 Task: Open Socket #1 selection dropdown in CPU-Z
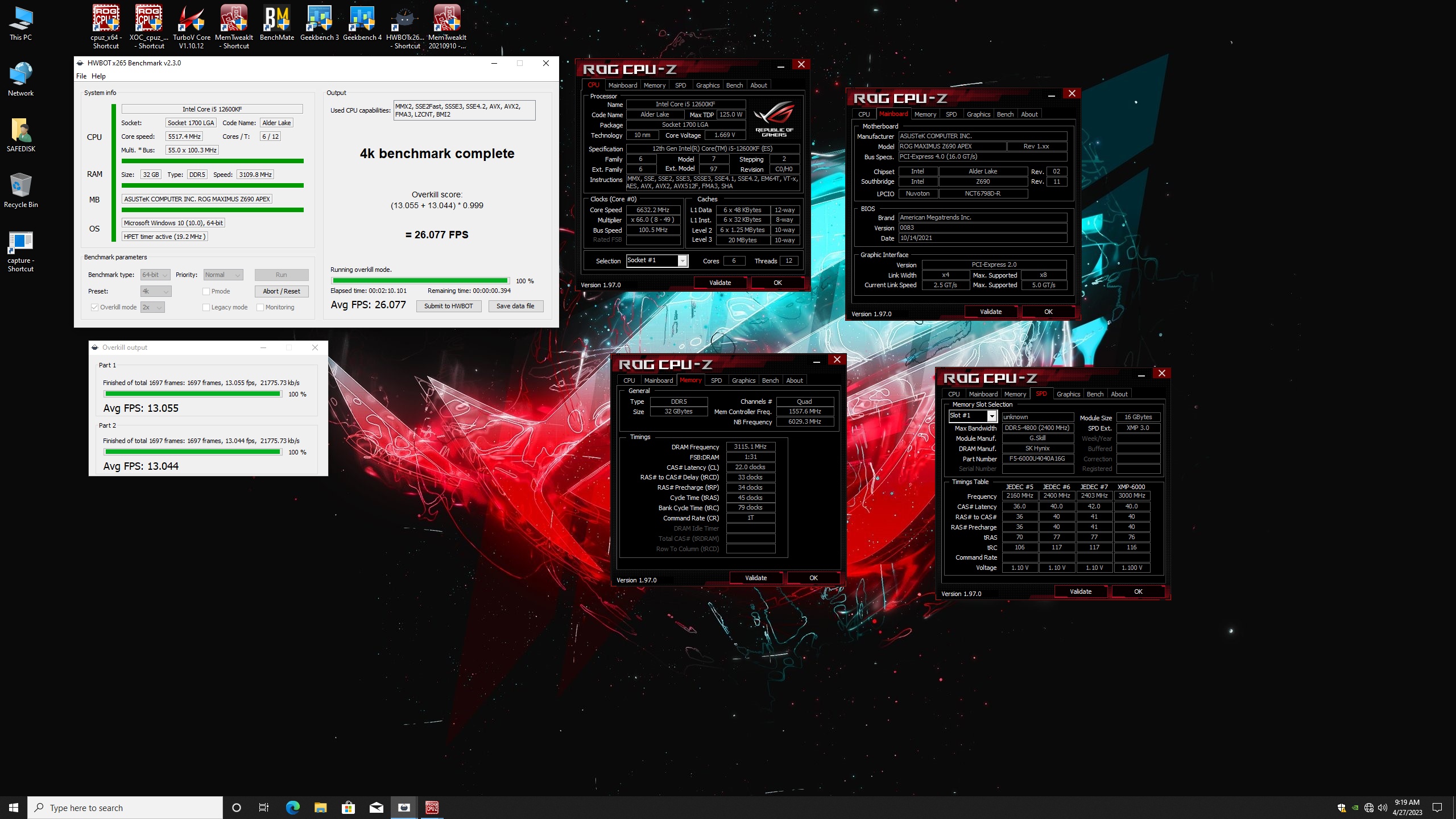tap(657, 260)
